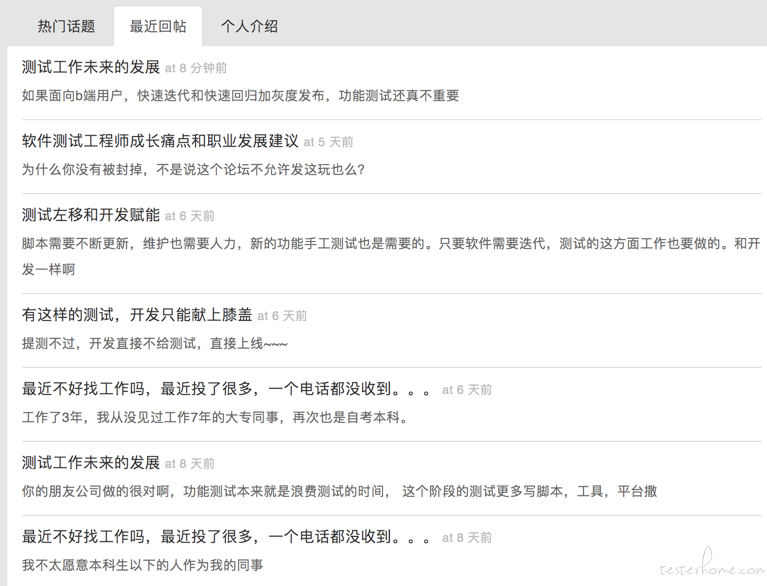Open 测试工作未来的发展 posted 8 分钟前
Screen dimensions: 767x586
pos(91,67)
